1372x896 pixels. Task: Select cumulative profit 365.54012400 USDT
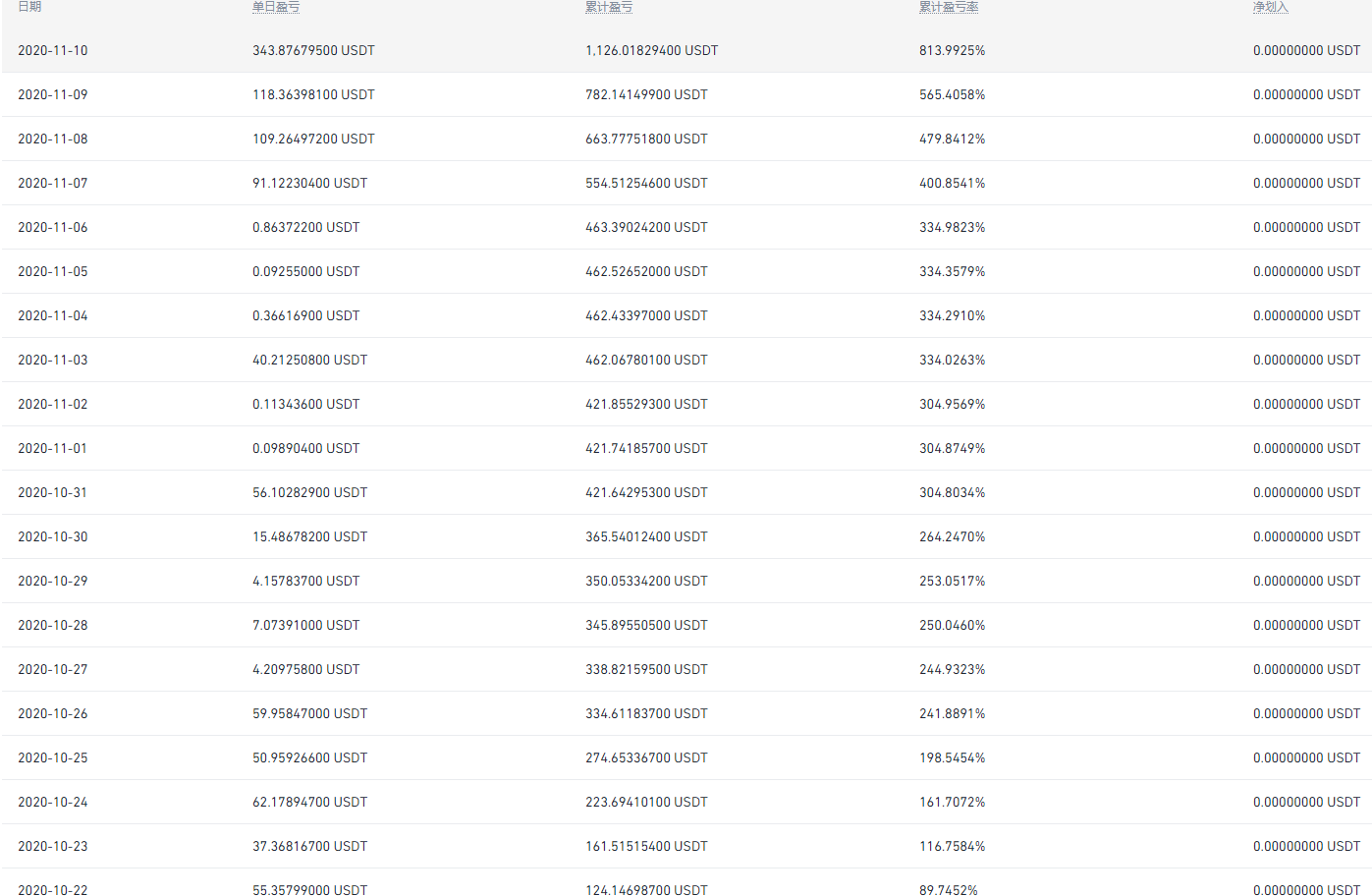coord(646,536)
